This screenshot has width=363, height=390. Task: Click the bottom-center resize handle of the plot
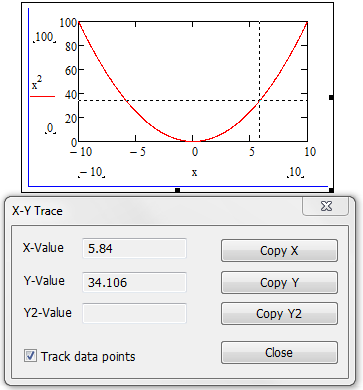pos(178,190)
